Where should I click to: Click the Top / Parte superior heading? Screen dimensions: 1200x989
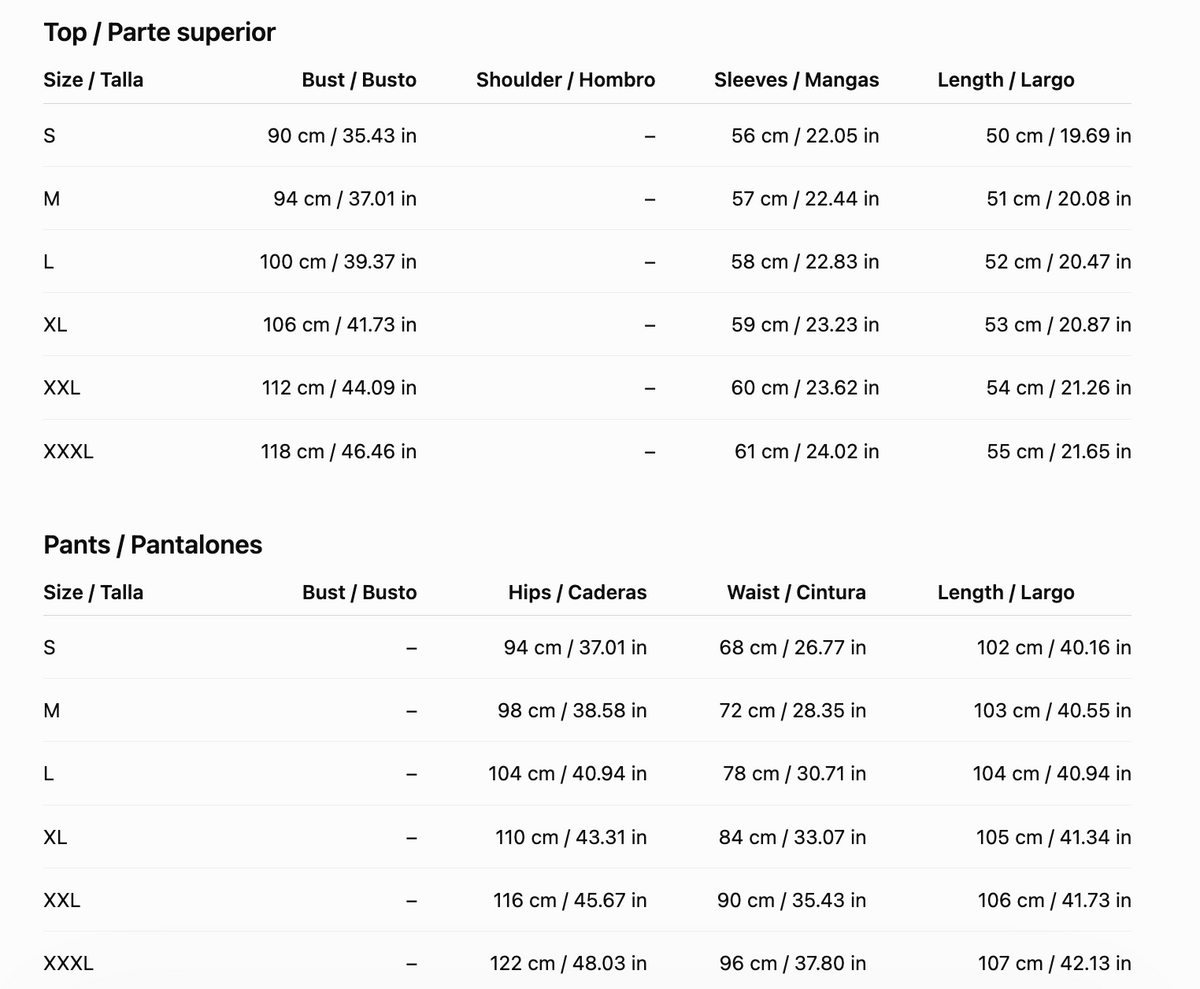tap(159, 32)
